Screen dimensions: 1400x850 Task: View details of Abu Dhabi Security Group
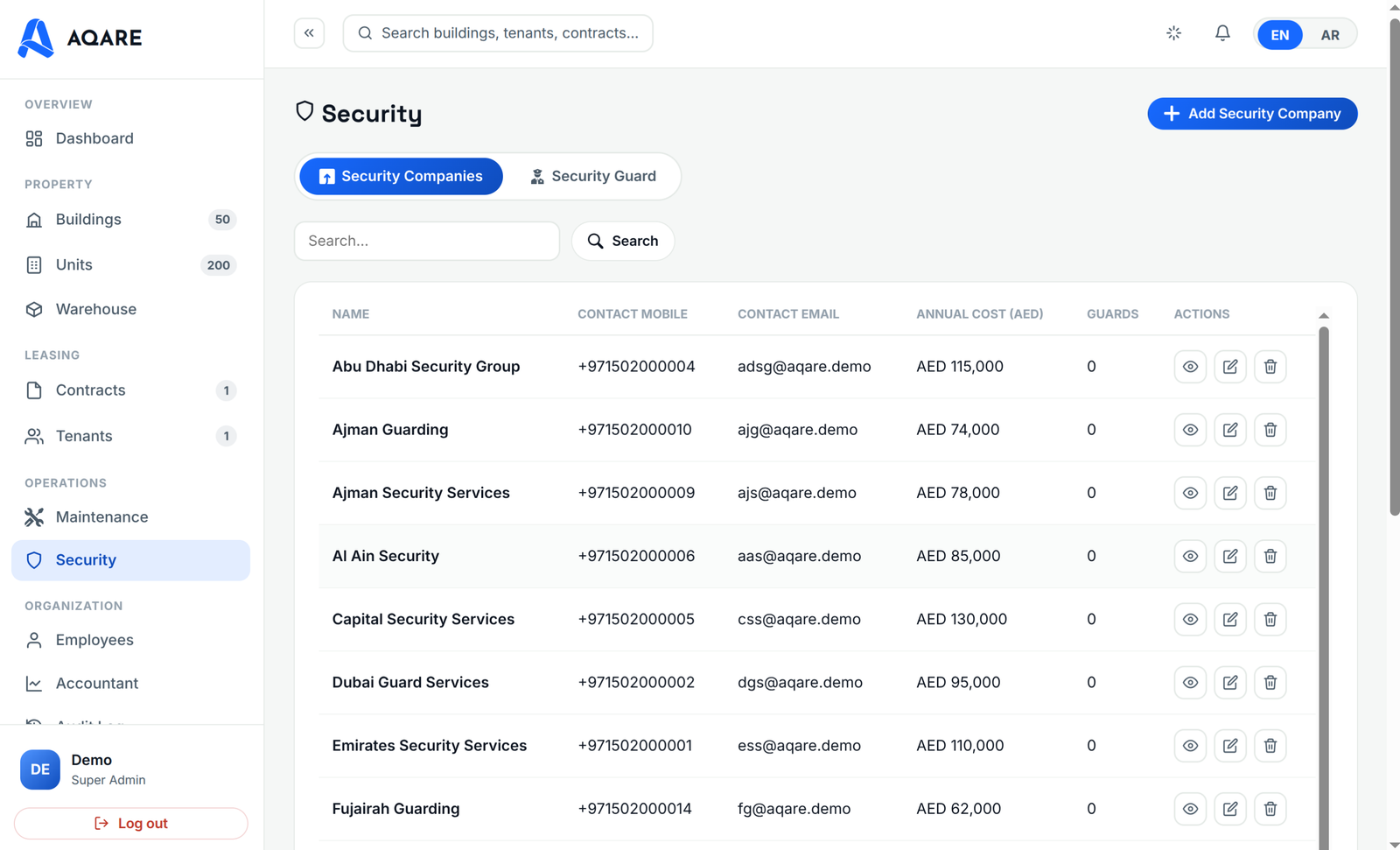[x=1190, y=367]
